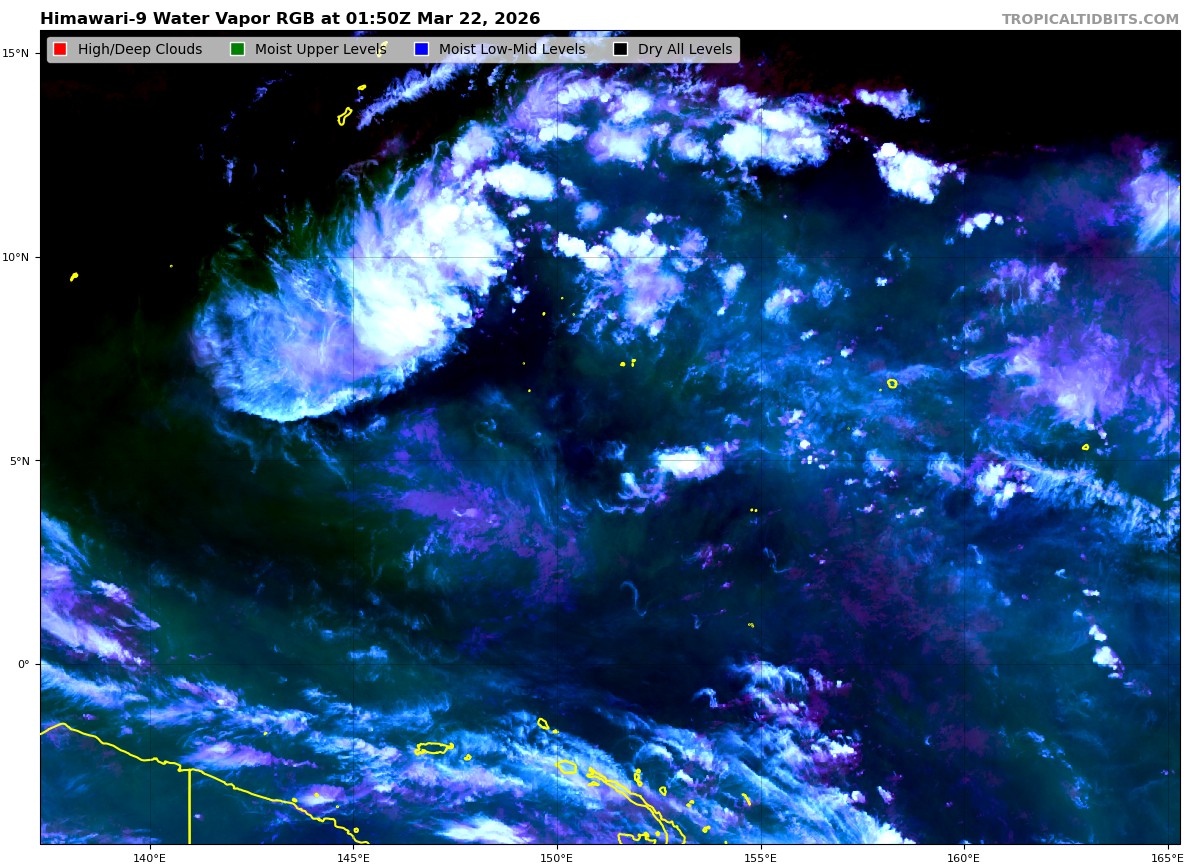Click the 0° equator tick label
This screenshot has width=1200, height=867.
click(x=25, y=664)
